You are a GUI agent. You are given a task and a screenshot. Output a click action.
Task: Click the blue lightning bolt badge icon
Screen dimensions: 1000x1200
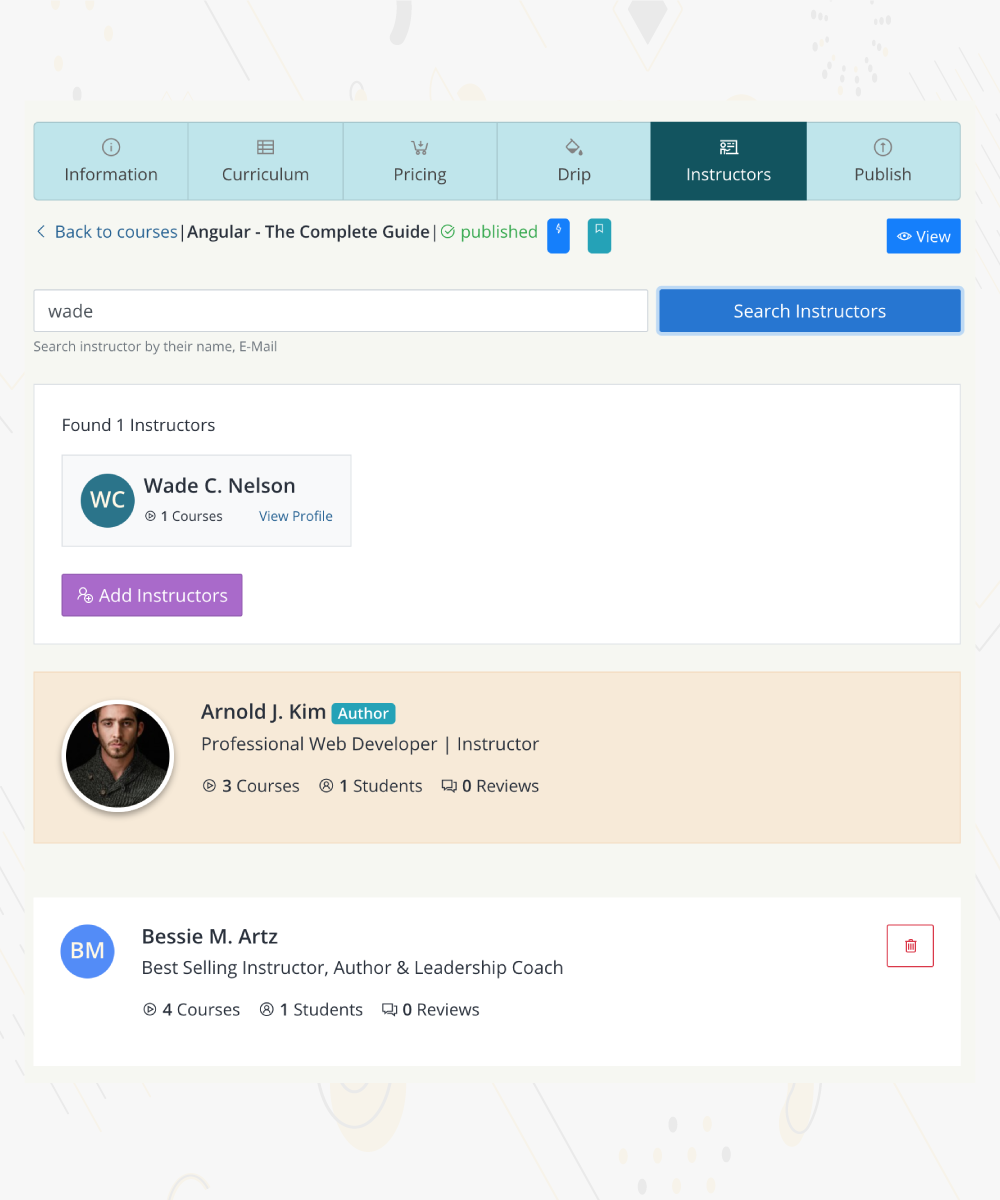[558, 236]
